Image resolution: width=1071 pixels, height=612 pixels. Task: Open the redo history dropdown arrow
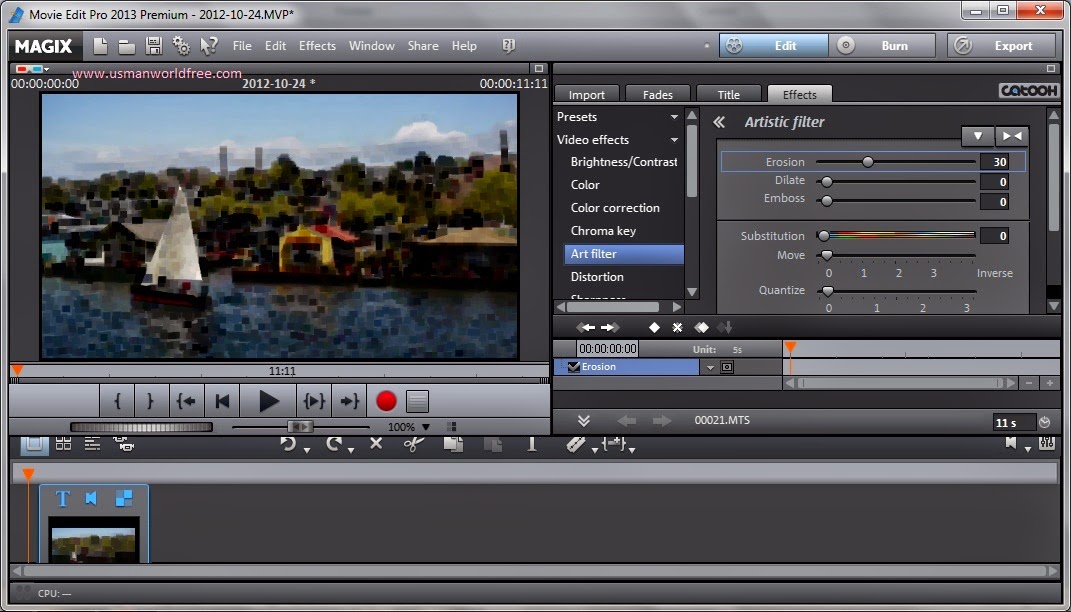[351, 450]
